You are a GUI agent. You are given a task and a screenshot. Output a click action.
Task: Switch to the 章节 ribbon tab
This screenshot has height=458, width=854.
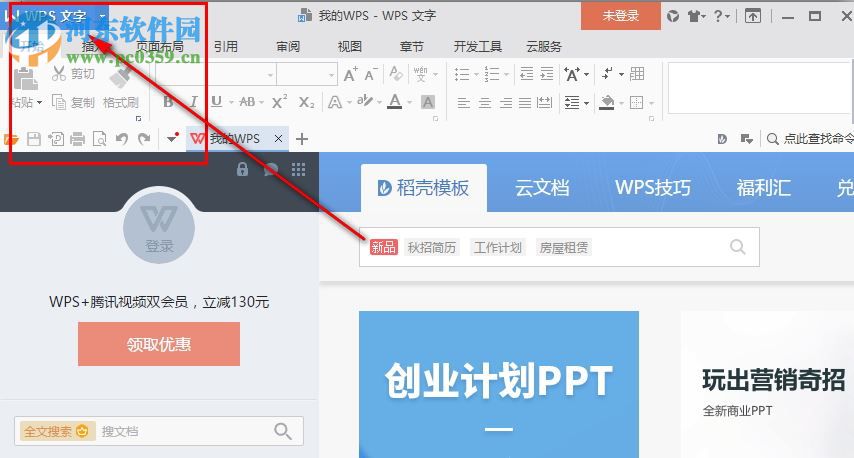pyautogui.click(x=411, y=47)
